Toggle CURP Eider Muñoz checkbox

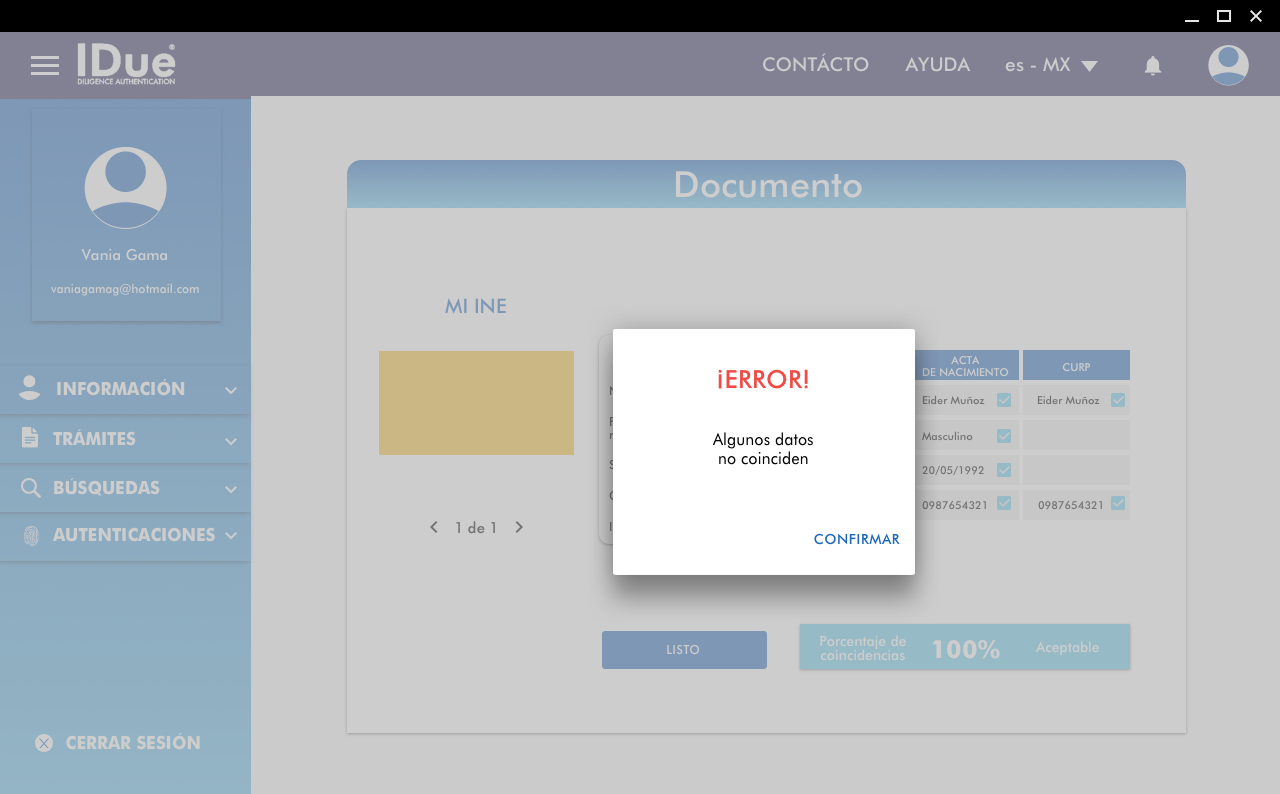coord(1118,400)
